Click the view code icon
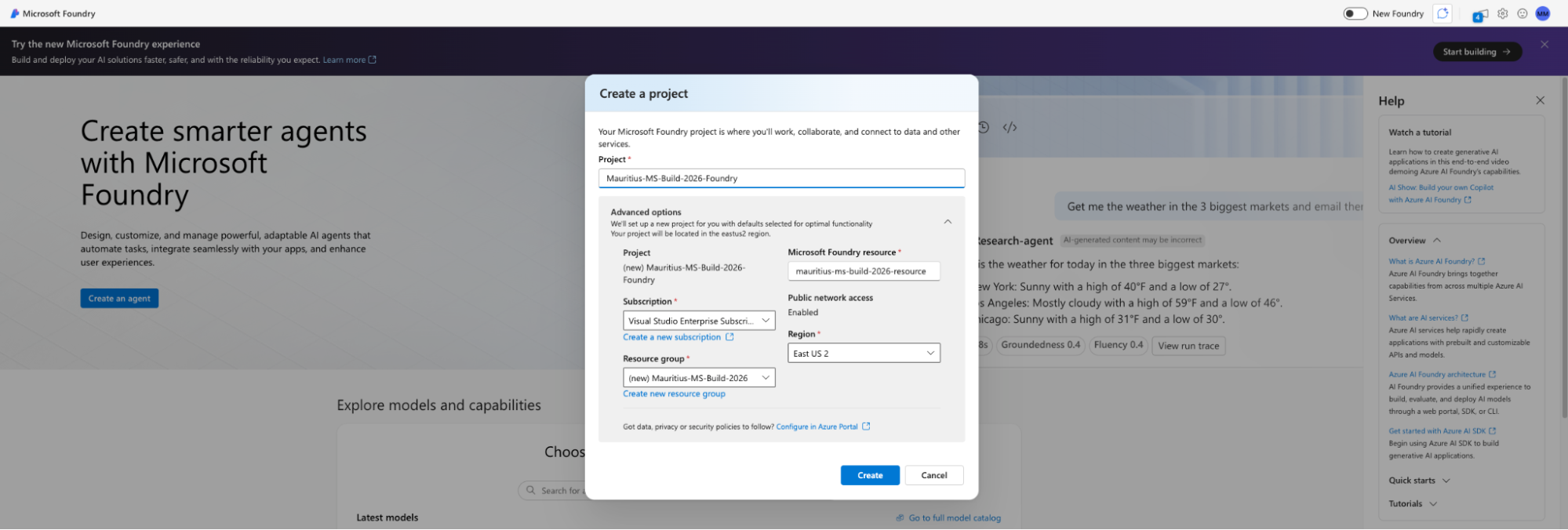This screenshot has width=1568, height=530. [1010, 127]
